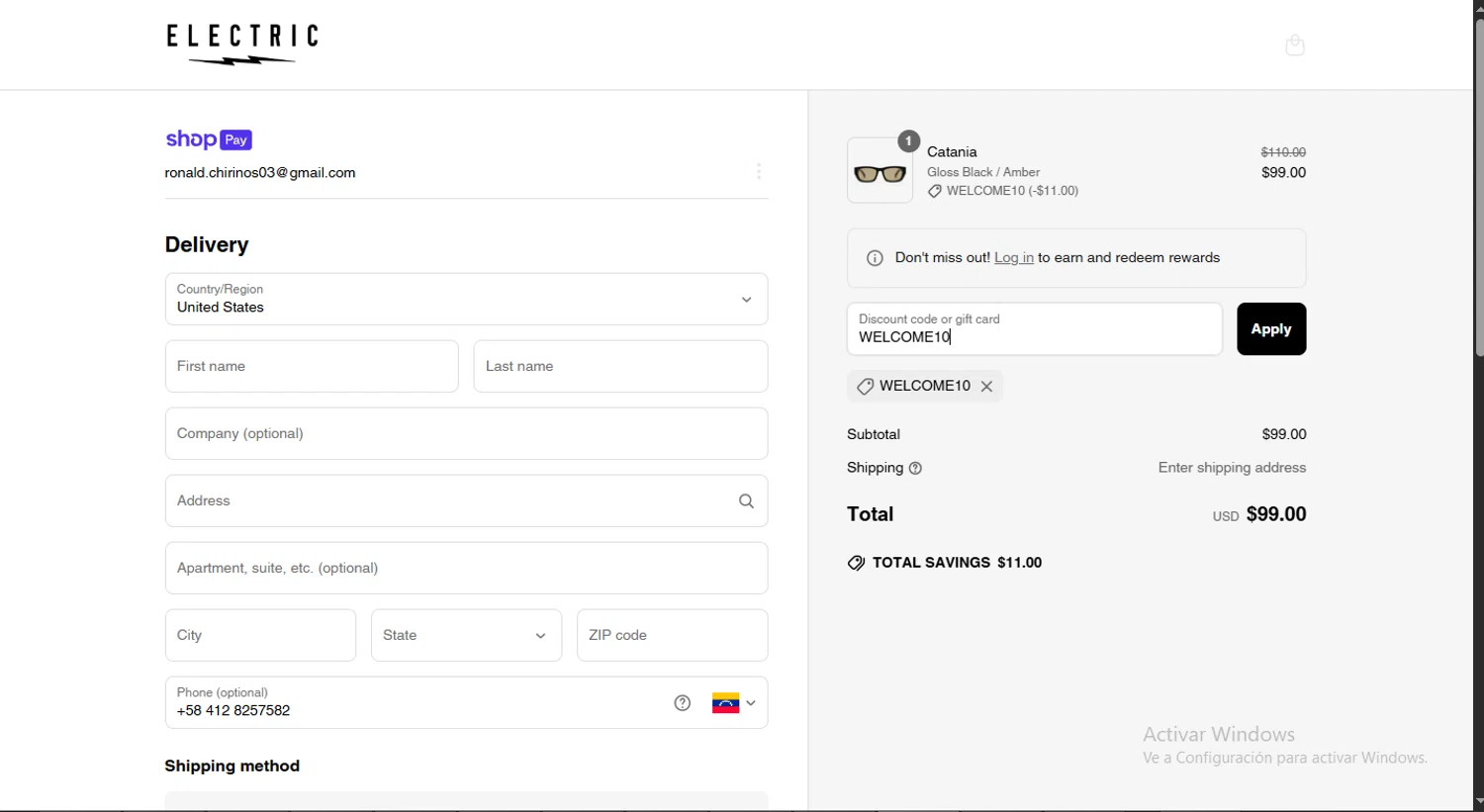The image size is (1484, 812).
Task: Click the address search magnifier icon
Action: coord(747,501)
